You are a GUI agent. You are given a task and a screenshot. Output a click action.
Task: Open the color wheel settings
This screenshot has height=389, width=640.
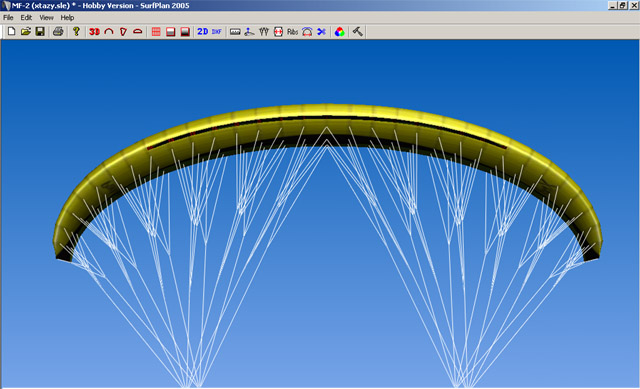[x=339, y=31]
